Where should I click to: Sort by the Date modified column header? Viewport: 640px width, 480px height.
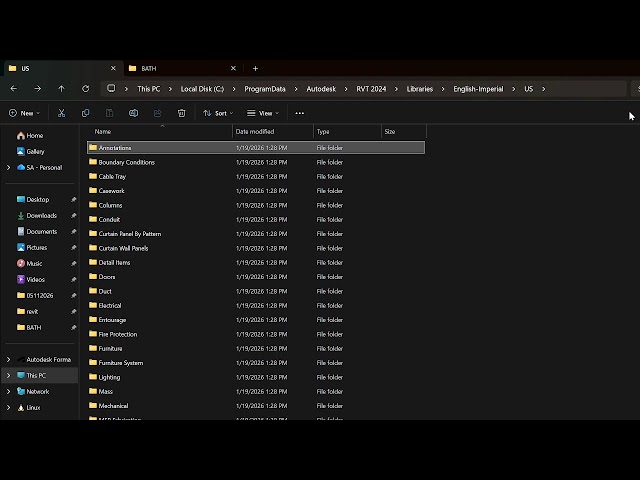coord(273,131)
